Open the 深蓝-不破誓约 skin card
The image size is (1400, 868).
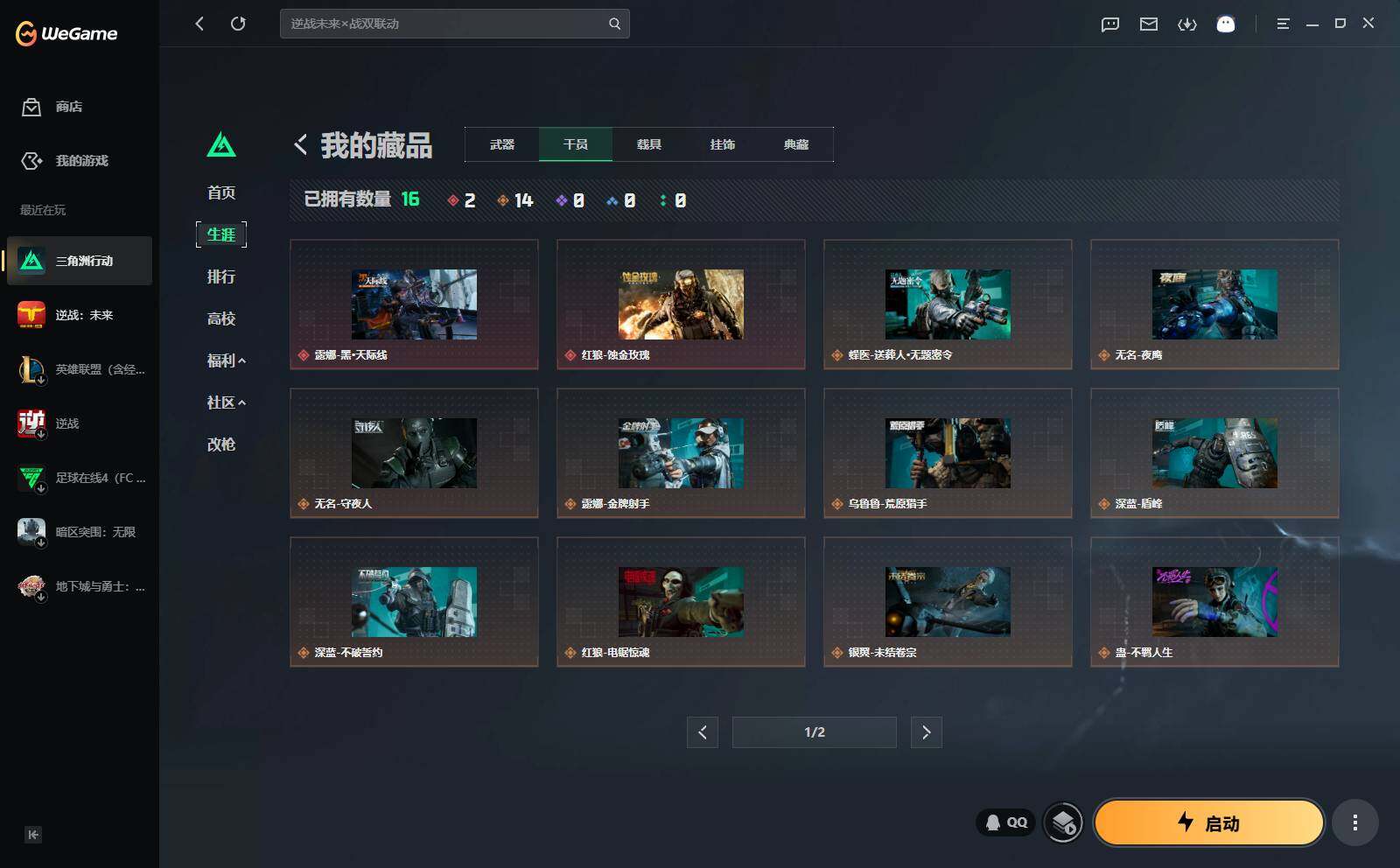coord(414,602)
